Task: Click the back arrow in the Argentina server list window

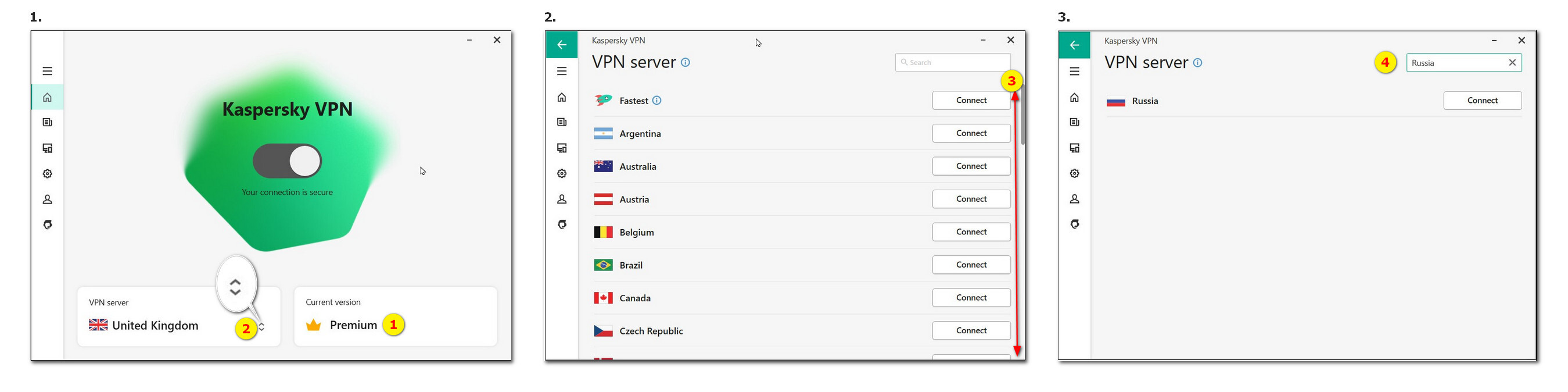Action: 562,45
